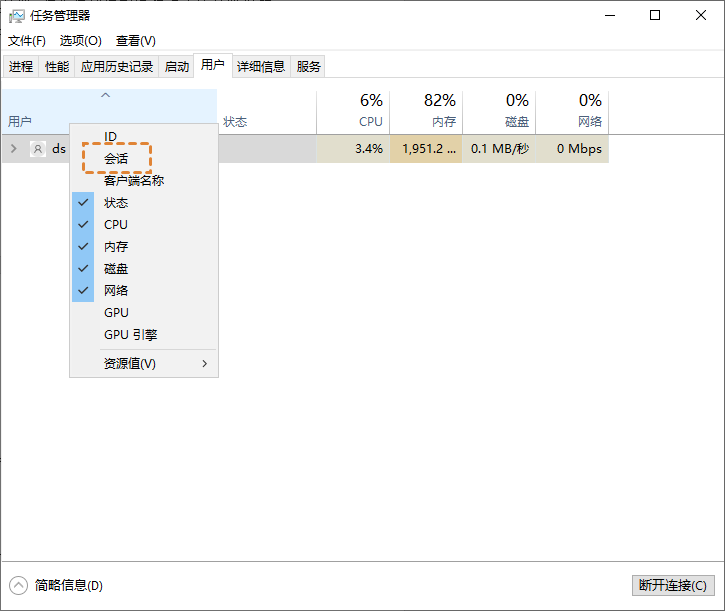The width and height of the screenshot is (725, 611).
Task: Enable the ID column in the context menu
Action: [144, 136]
